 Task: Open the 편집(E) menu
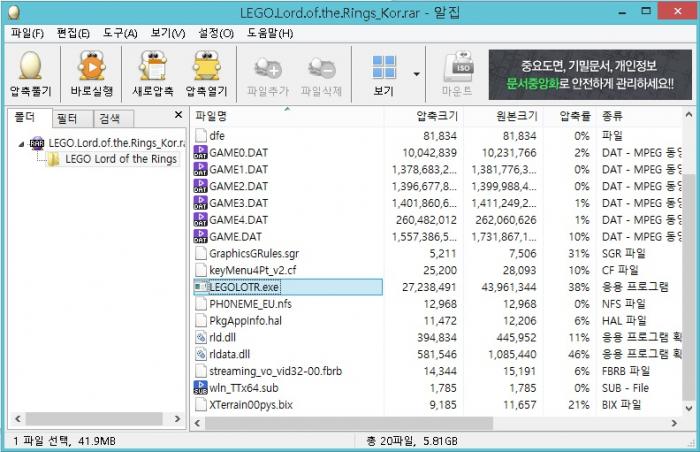[x=73, y=33]
